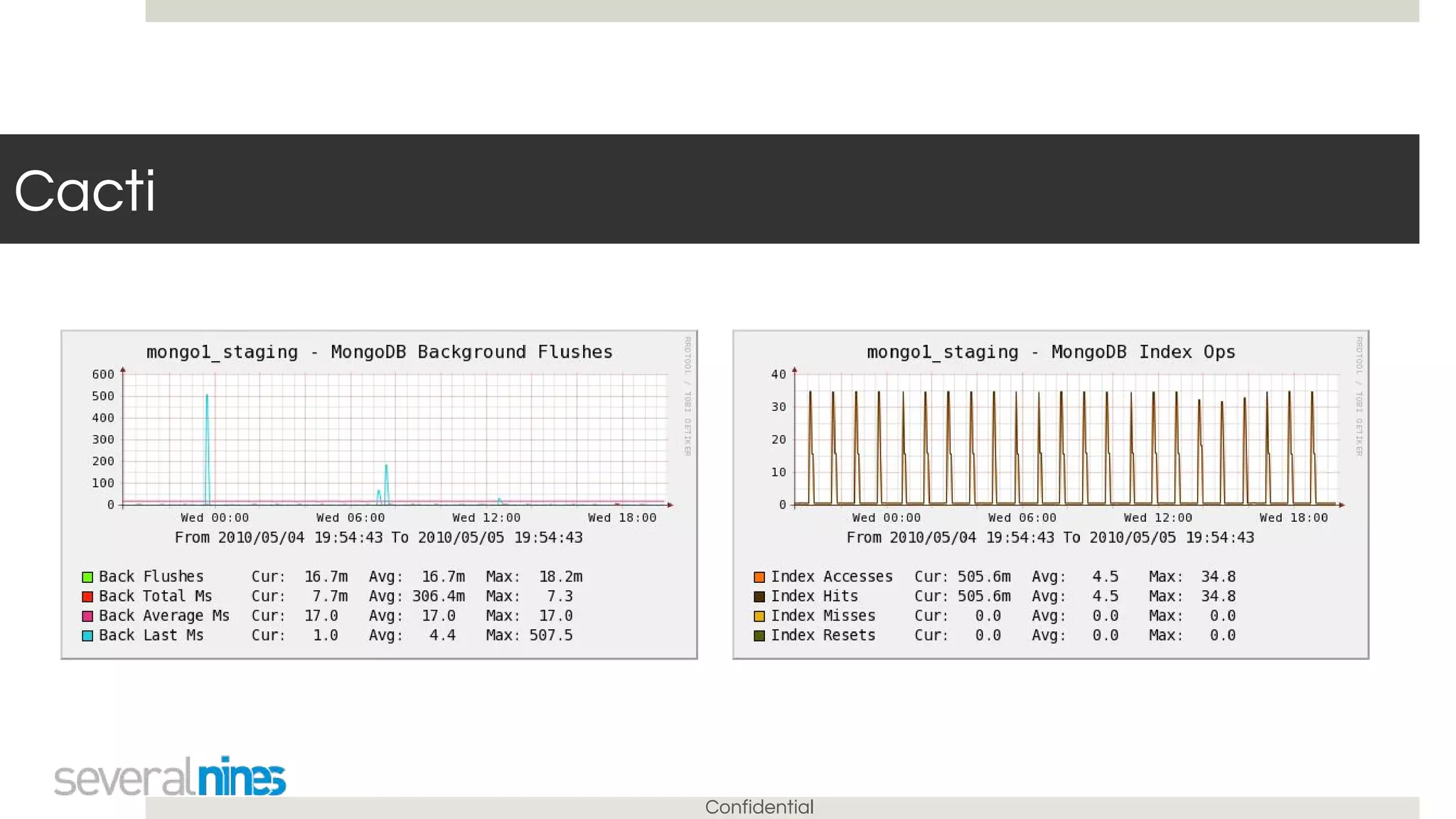The image size is (1456, 819).
Task: Click date range text under Index Ops graph
Action: 1050,537
